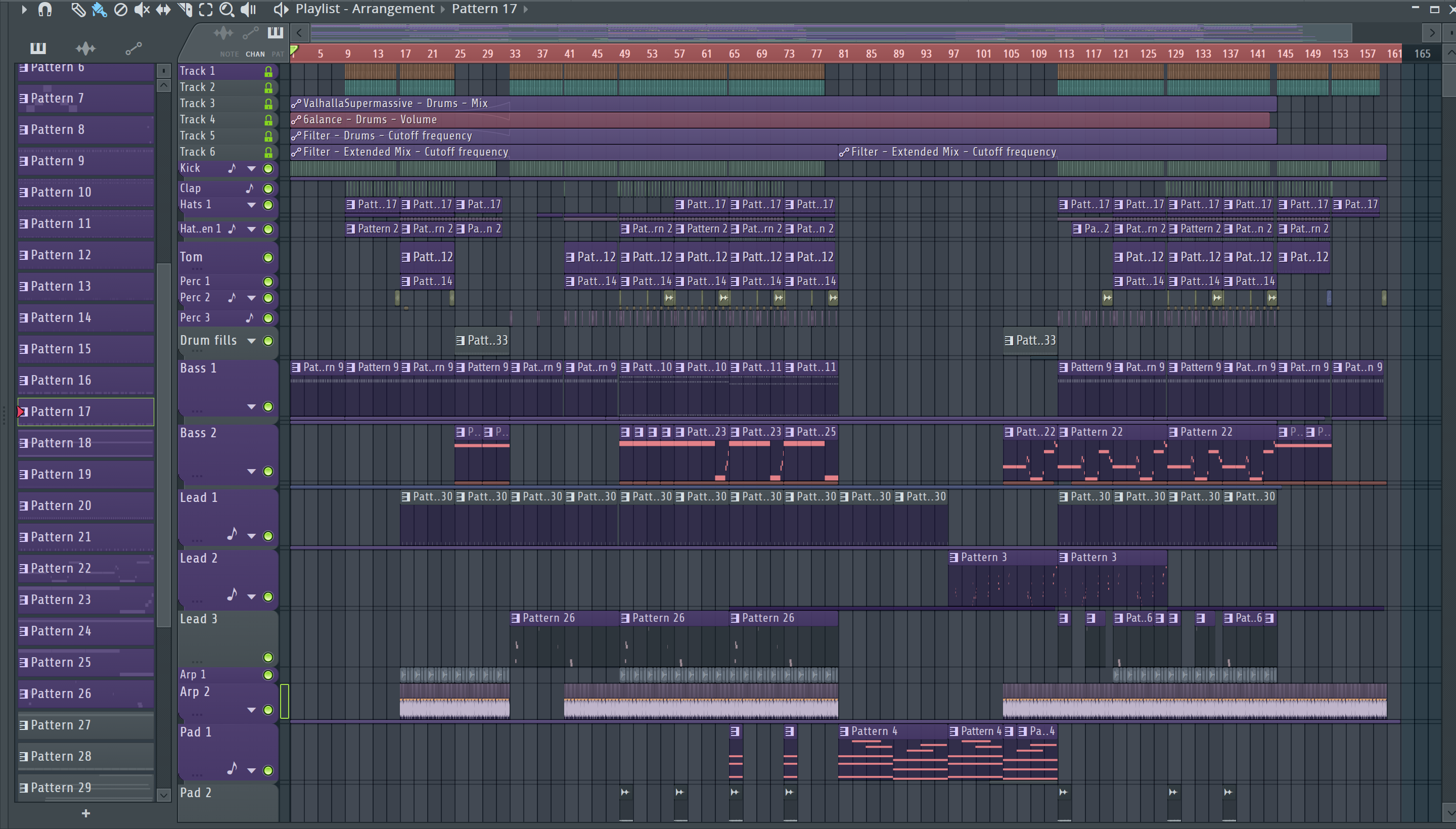
Task: Show patterns in picker panel via keyboard icon
Action: (x=38, y=48)
